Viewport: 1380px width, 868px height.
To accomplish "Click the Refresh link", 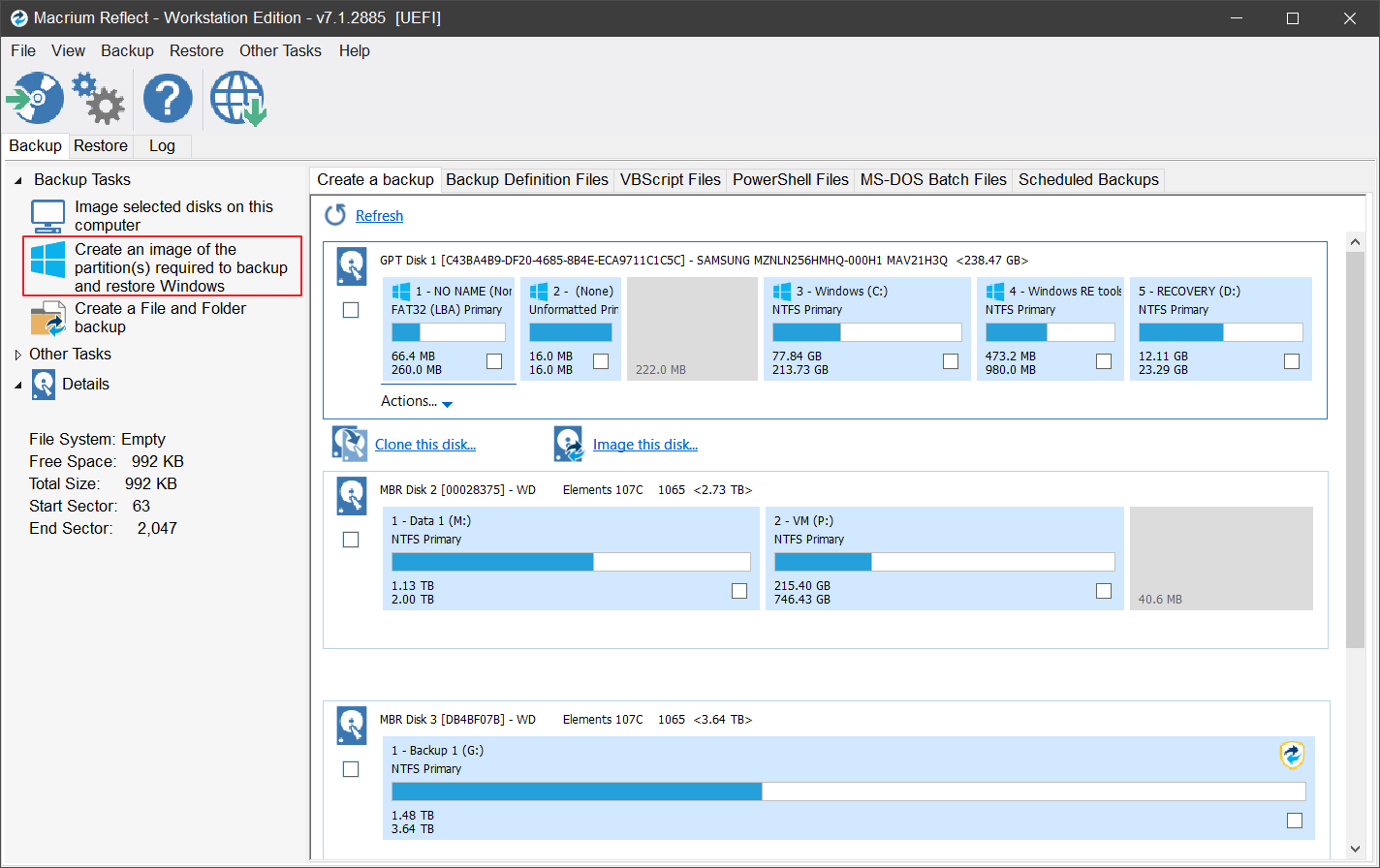I will point(379,216).
